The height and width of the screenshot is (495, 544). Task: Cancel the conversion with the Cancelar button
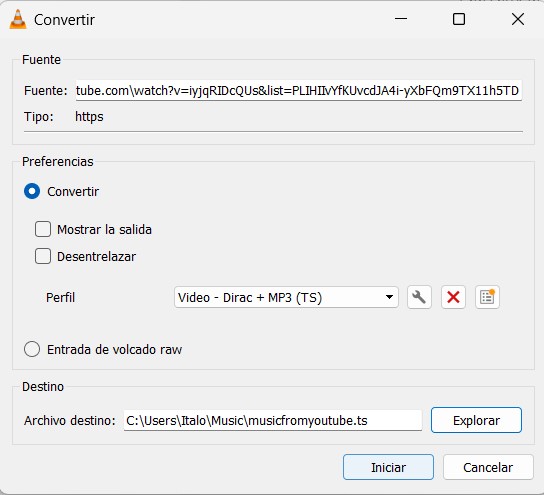click(x=488, y=467)
